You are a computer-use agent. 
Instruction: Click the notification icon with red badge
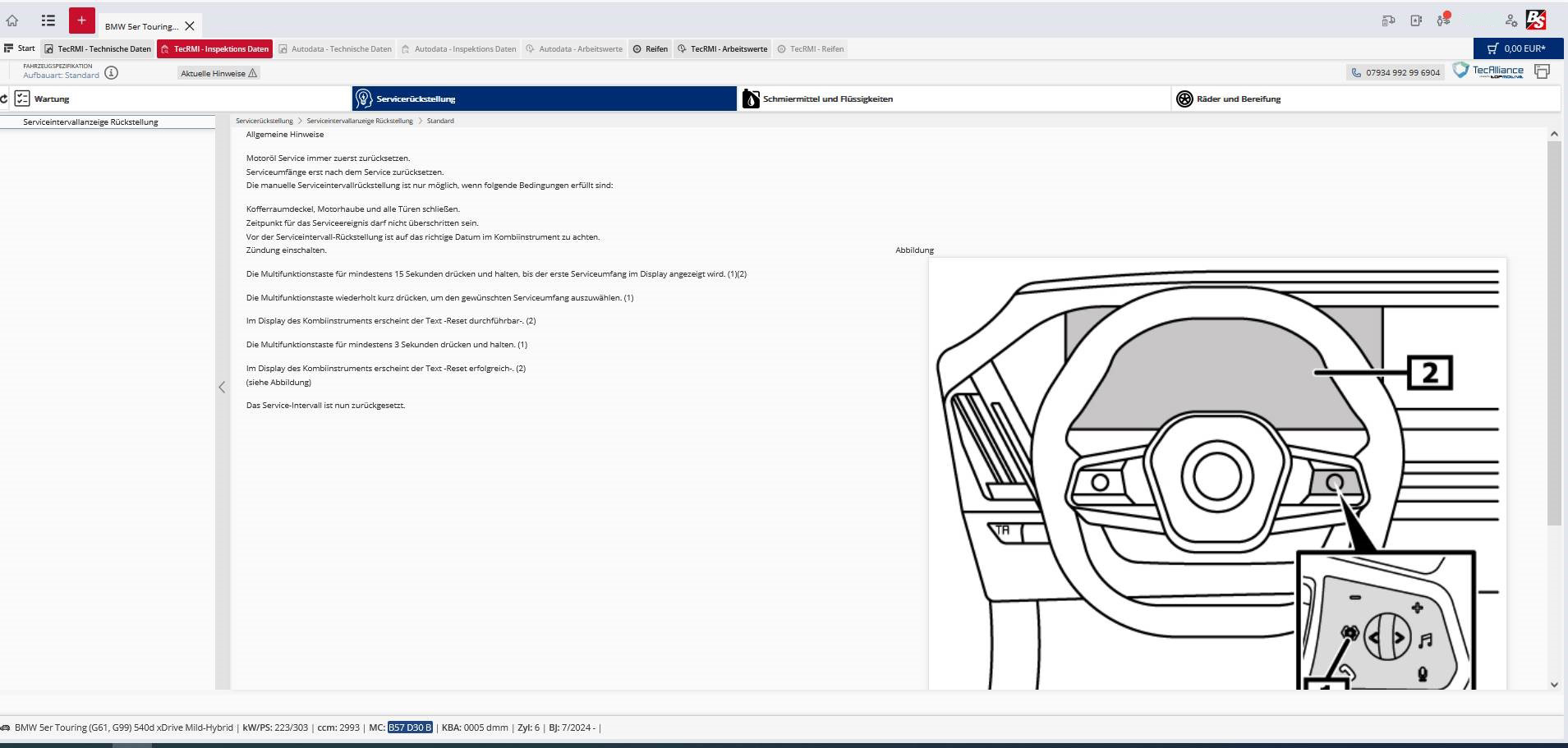[x=1443, y=21]
